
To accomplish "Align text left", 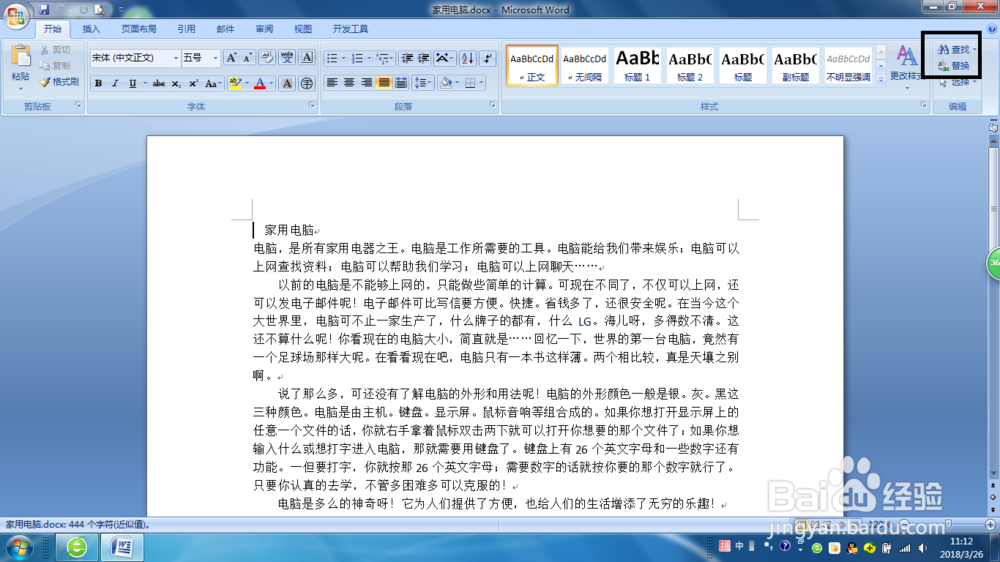I will pos(332,83).
